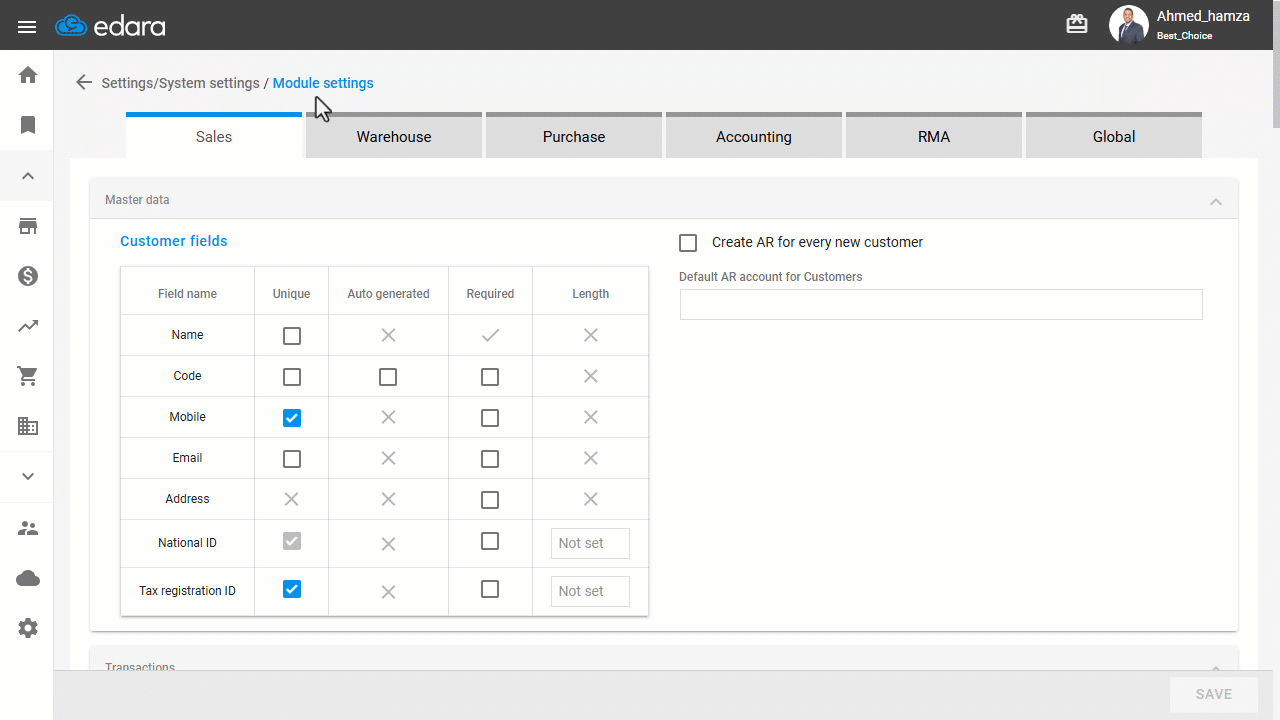Screen dimensions: 1280x720
Task: Open the building icon in sidebar
Action: point(28,426)
